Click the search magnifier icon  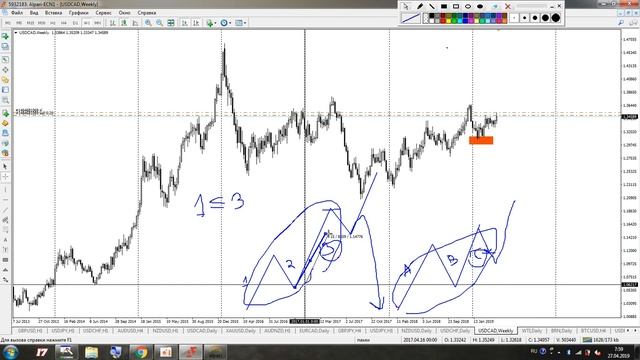point(621,23)
